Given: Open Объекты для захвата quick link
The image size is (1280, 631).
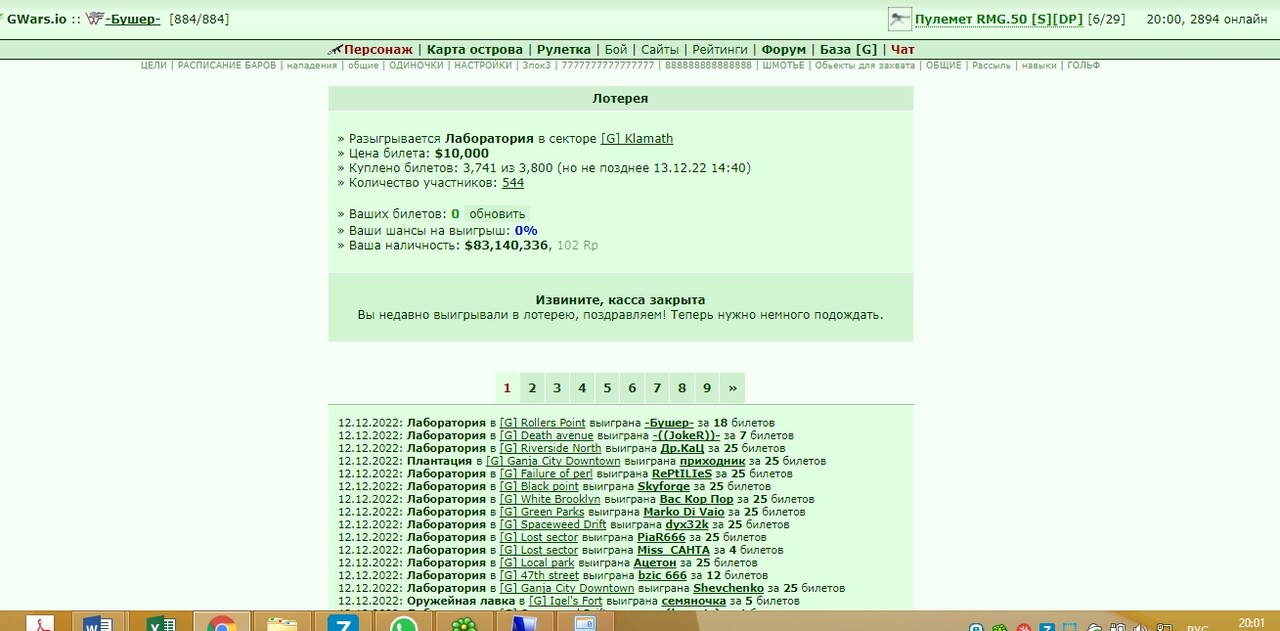Looking at the screenshot, I should tap(865, 65).
